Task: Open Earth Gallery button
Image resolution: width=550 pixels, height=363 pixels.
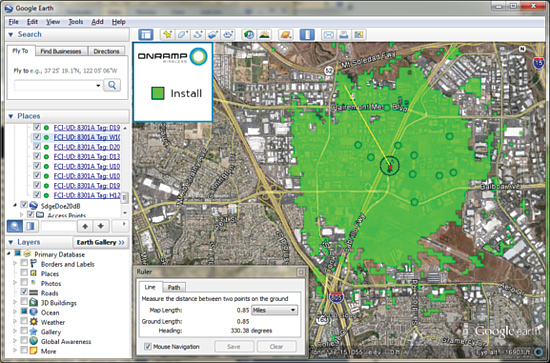Action: [100, 242]
